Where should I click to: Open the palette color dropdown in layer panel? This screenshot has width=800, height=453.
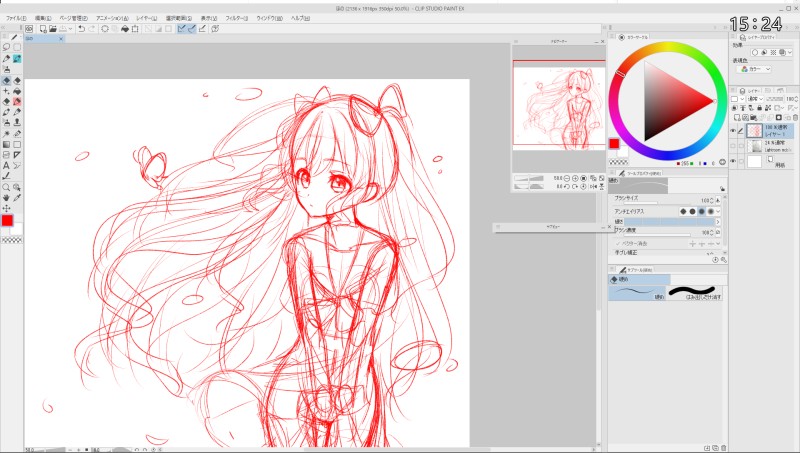click(742, 99)
